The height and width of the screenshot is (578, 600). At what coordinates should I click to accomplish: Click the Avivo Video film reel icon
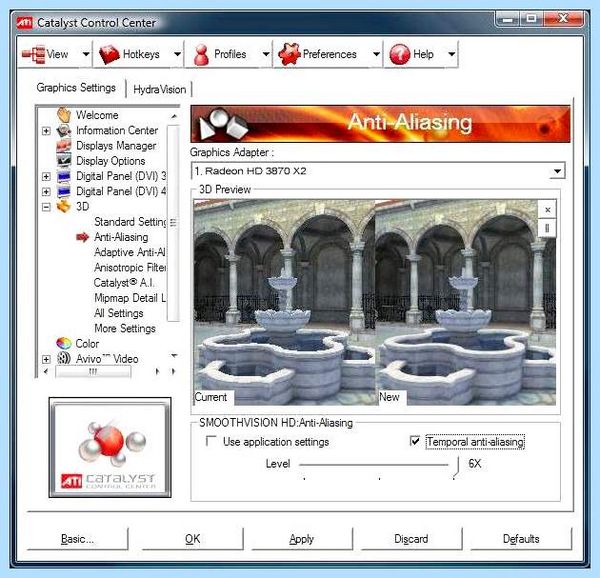[64, 358]
